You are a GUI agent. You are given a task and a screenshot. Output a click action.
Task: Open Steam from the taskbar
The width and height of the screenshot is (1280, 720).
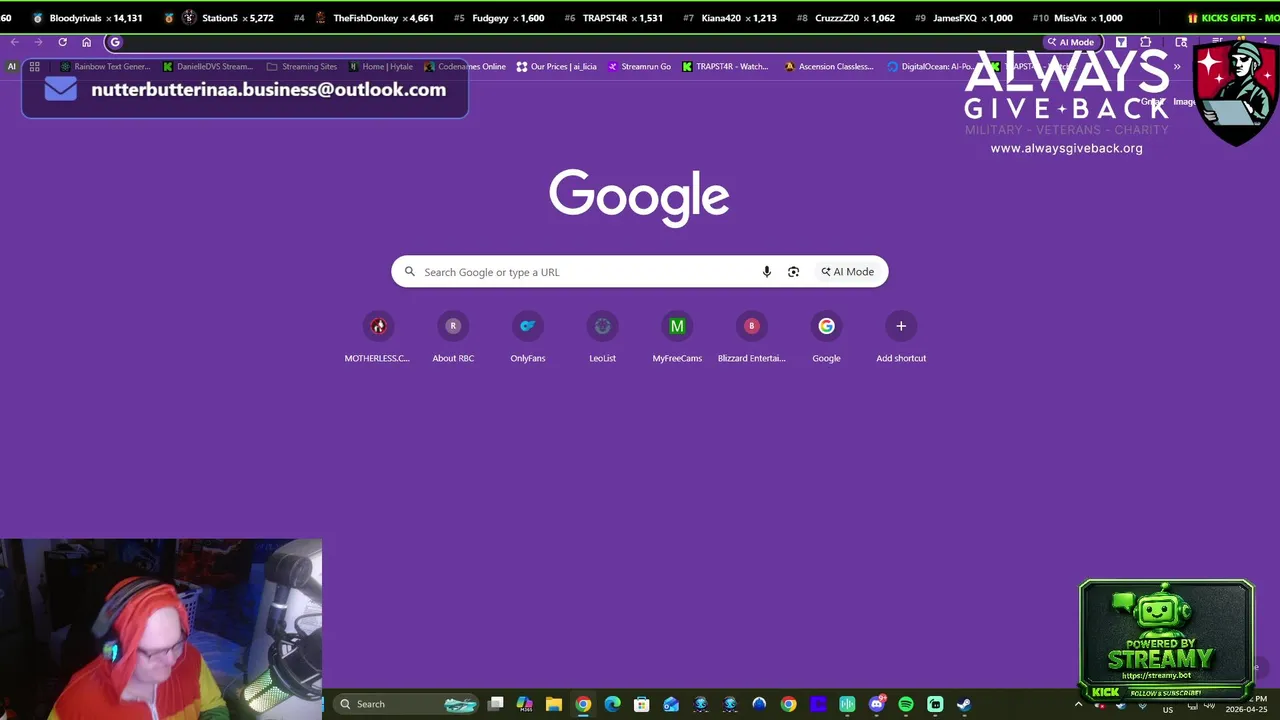[964, 704]
